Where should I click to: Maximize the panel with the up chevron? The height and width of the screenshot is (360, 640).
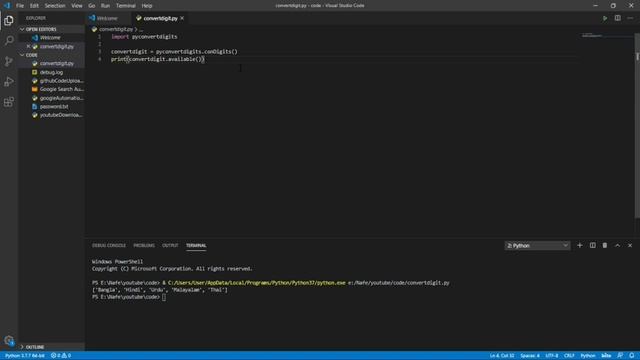click(617, 245)
